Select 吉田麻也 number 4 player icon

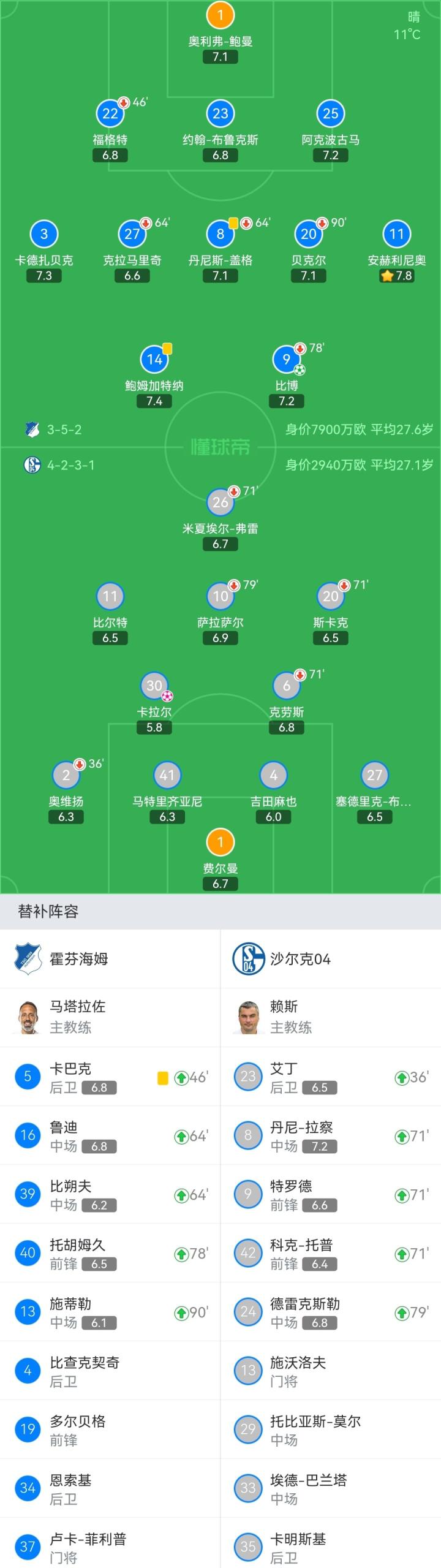tap(273, 775)
